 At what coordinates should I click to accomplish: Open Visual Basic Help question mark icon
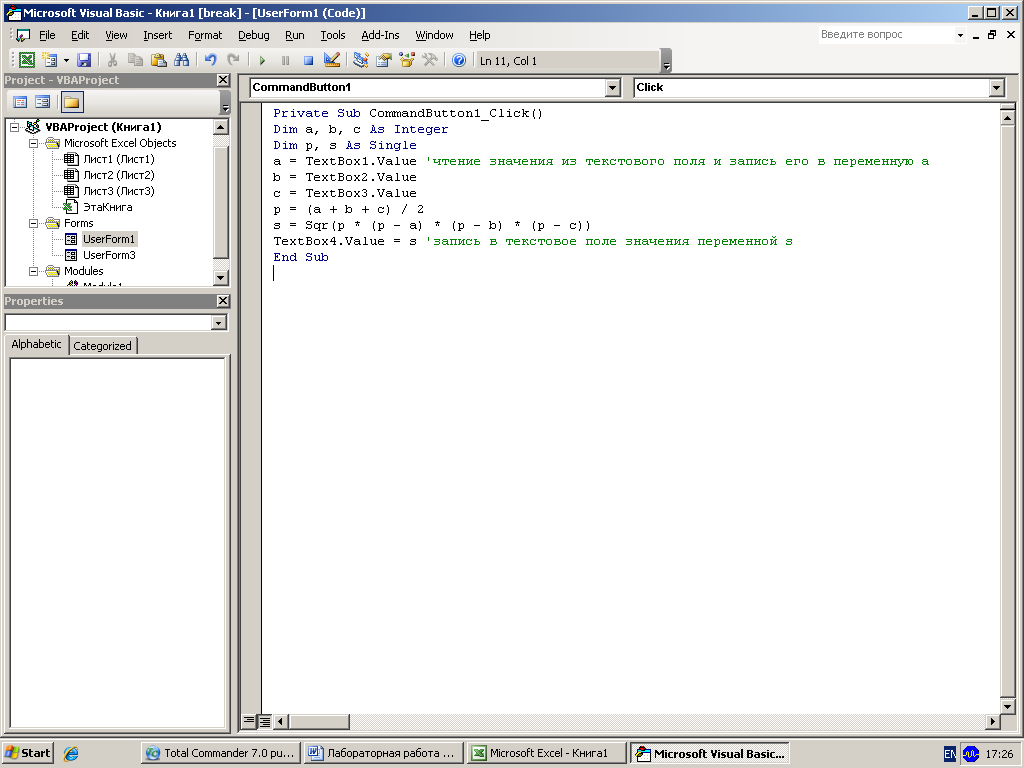coord(459,61)
